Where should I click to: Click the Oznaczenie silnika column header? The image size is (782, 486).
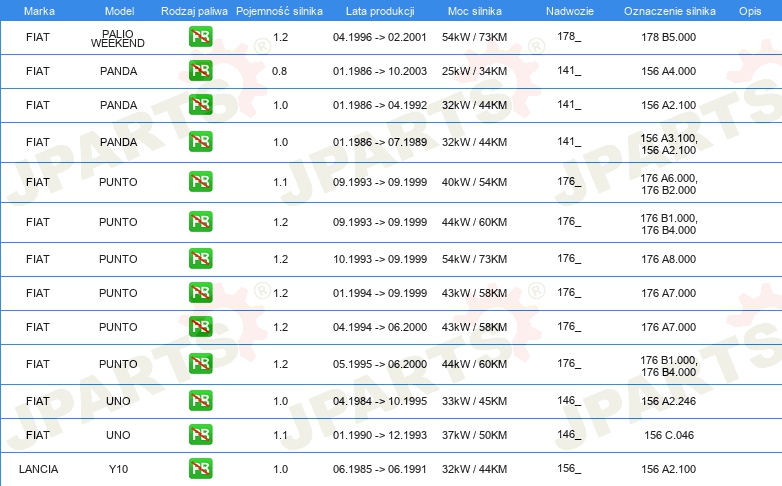[670, 11]
